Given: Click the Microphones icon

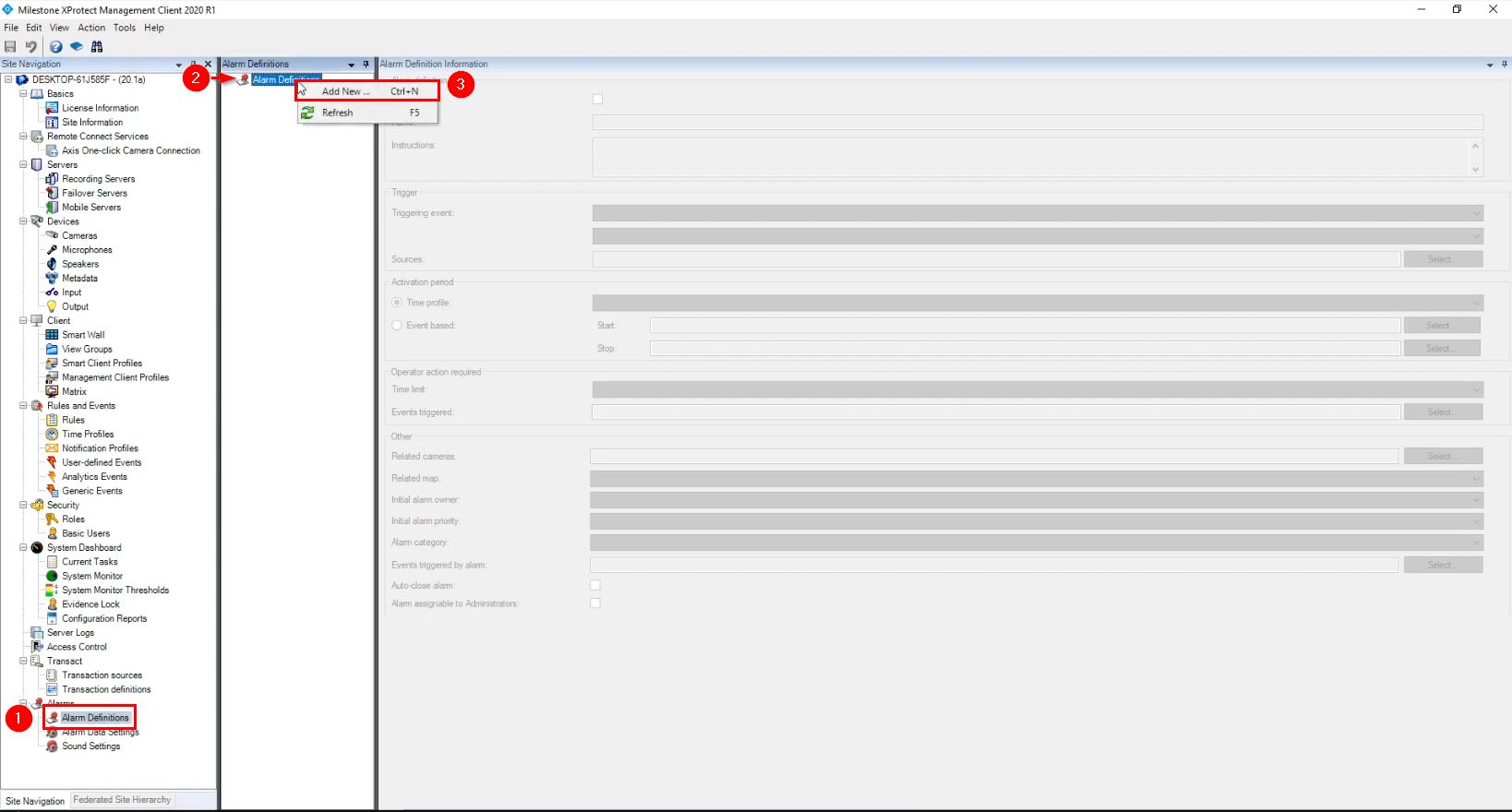Looking at the screenshot, I should coord(53,250).
